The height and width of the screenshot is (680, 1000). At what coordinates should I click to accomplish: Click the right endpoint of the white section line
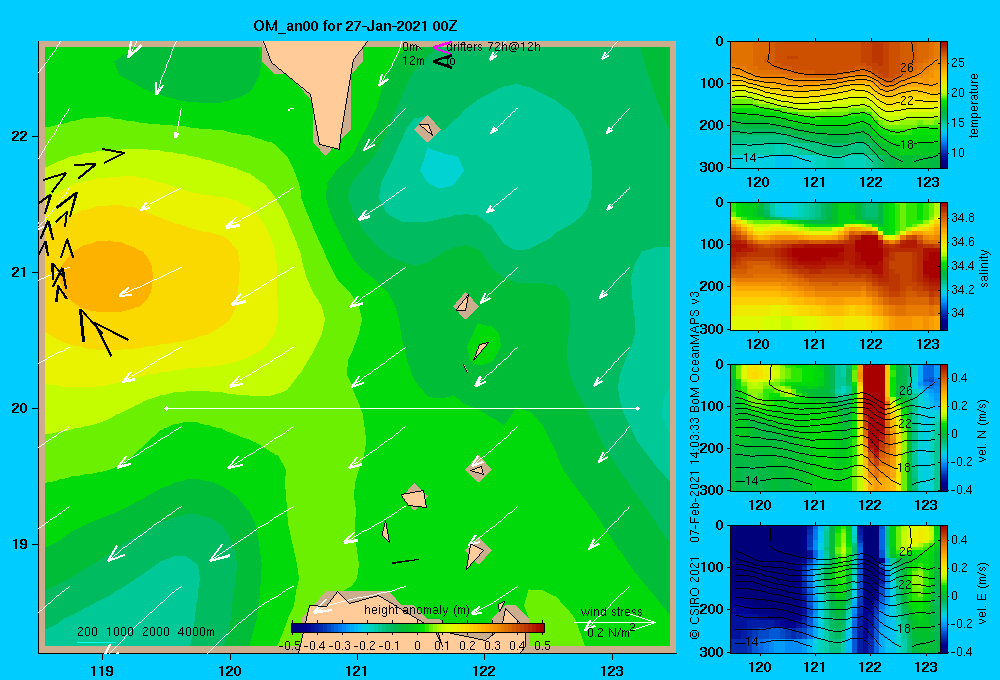pos(638,408)
